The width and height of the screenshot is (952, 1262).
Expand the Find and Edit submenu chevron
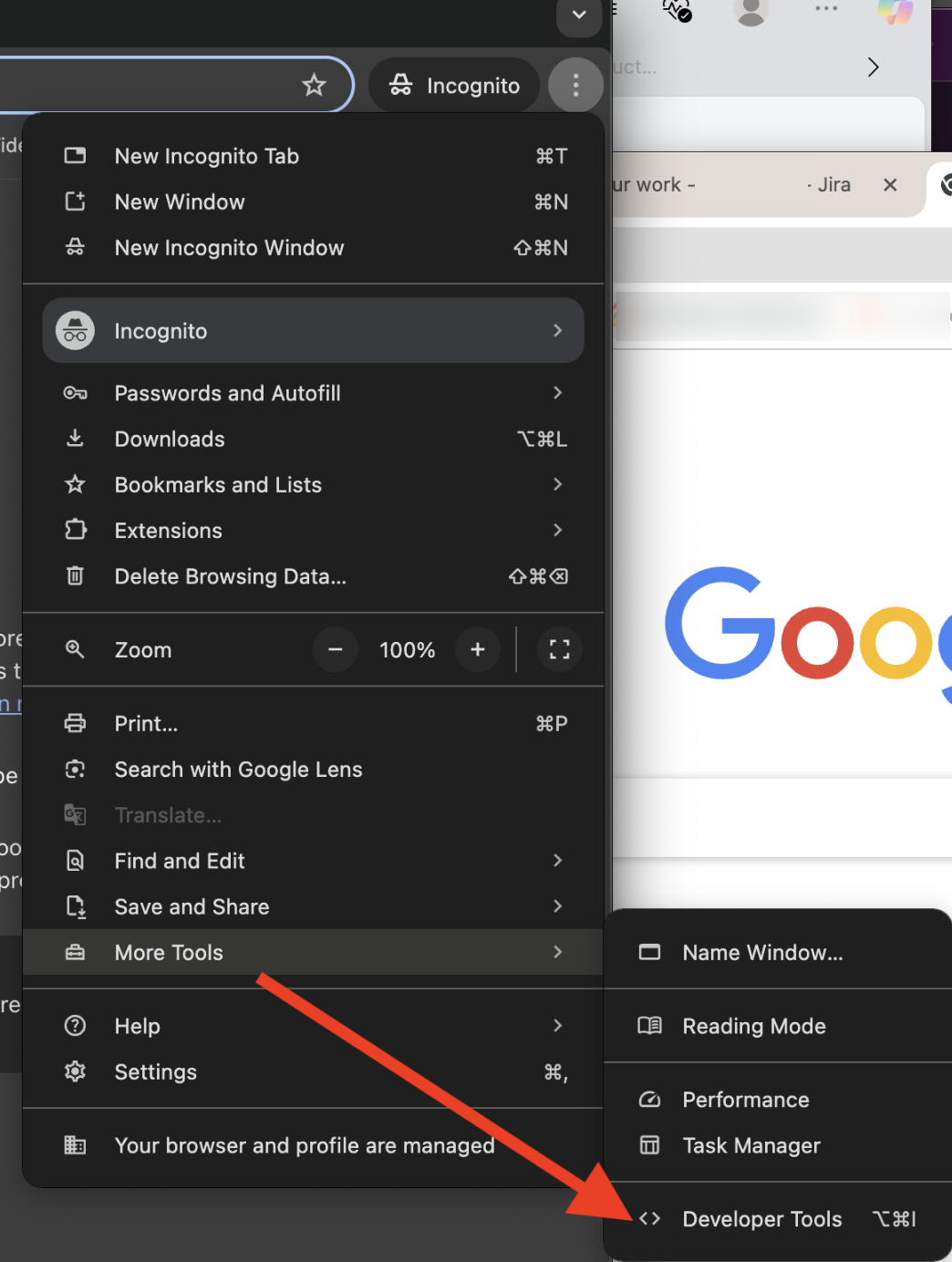pos(557,861)
